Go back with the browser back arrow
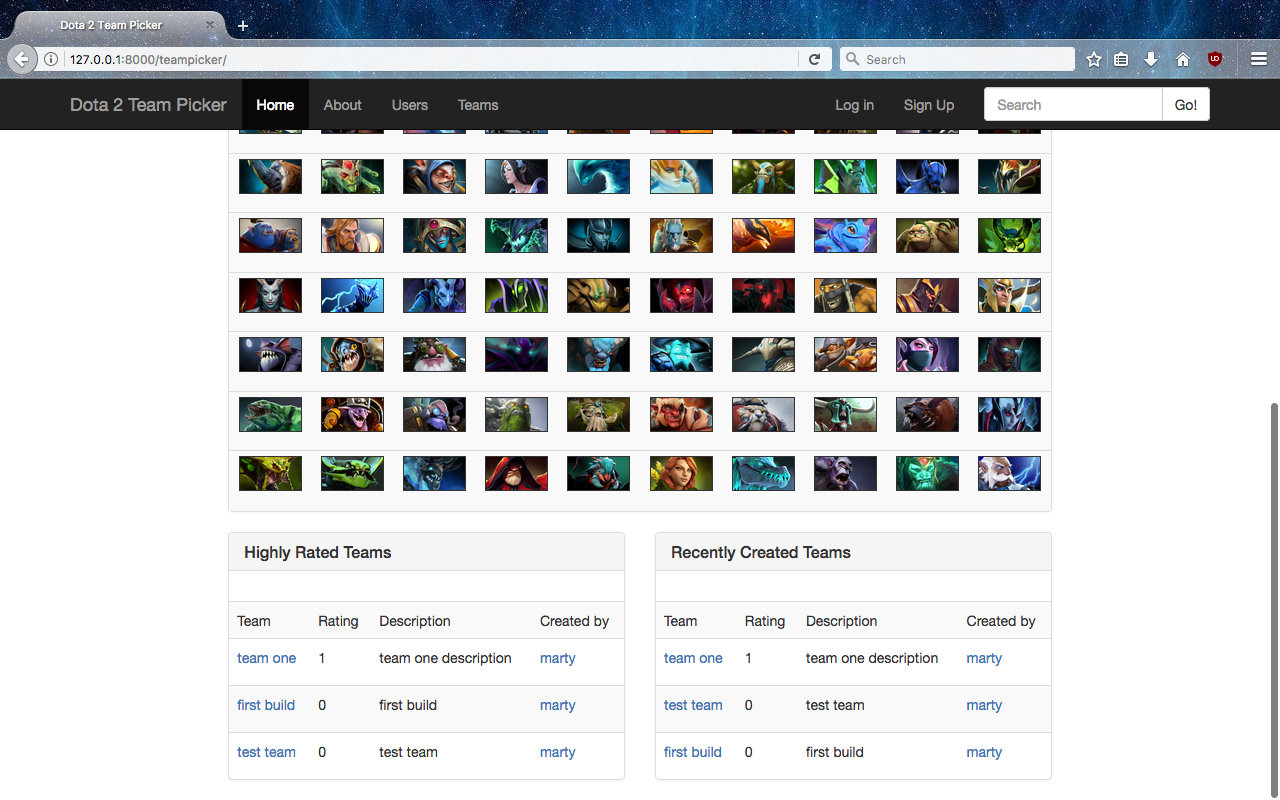Screen dimensions: 1280x800 tap(22, 59)
